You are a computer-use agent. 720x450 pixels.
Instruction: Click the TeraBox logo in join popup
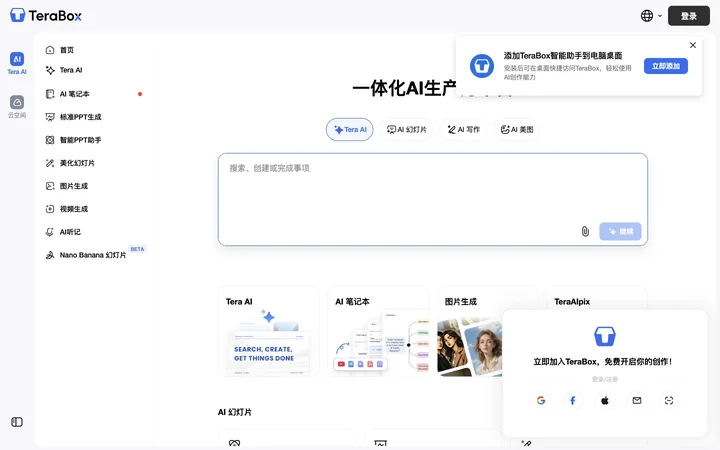[x=605, y=336]
